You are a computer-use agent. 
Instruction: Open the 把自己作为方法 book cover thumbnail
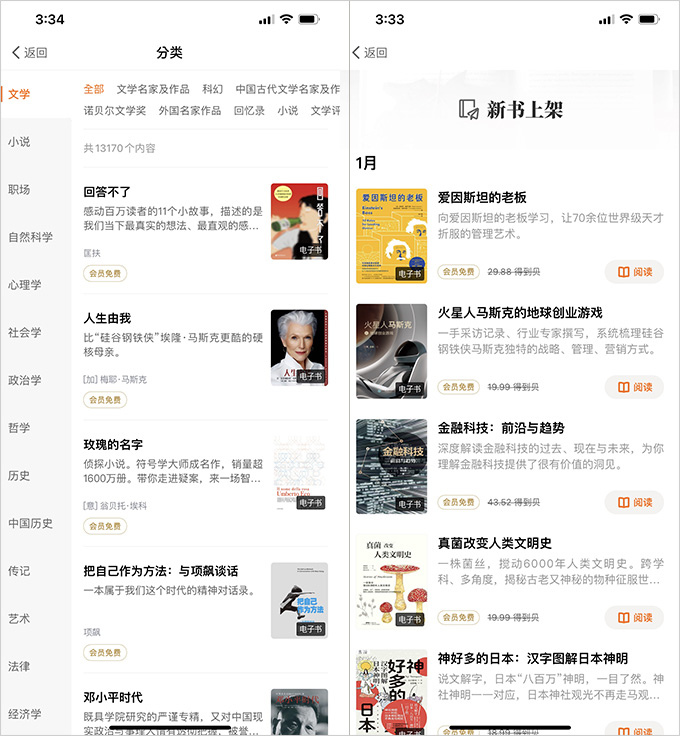tap(299, 601)
